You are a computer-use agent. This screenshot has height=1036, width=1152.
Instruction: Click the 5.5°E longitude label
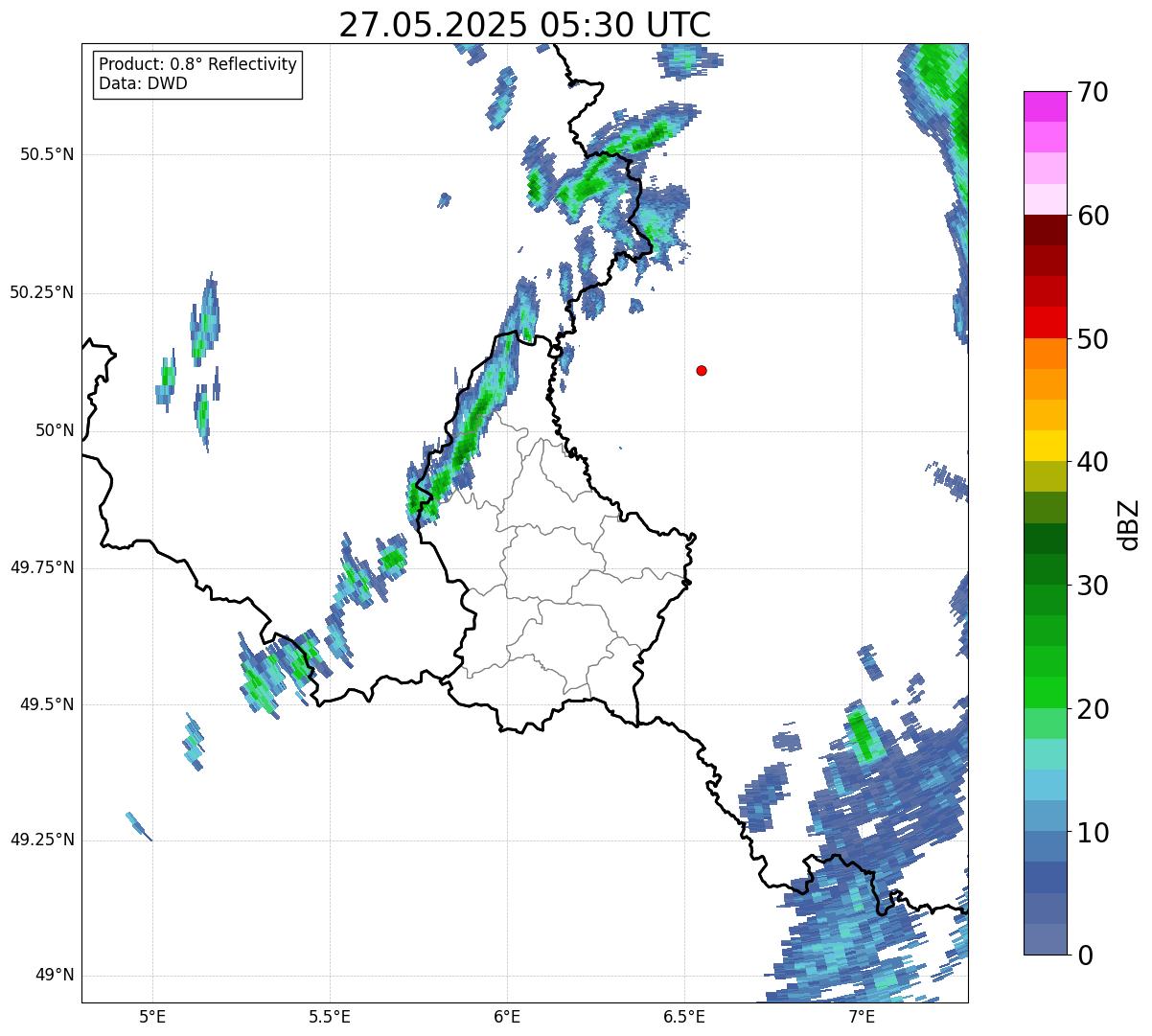330,1016
